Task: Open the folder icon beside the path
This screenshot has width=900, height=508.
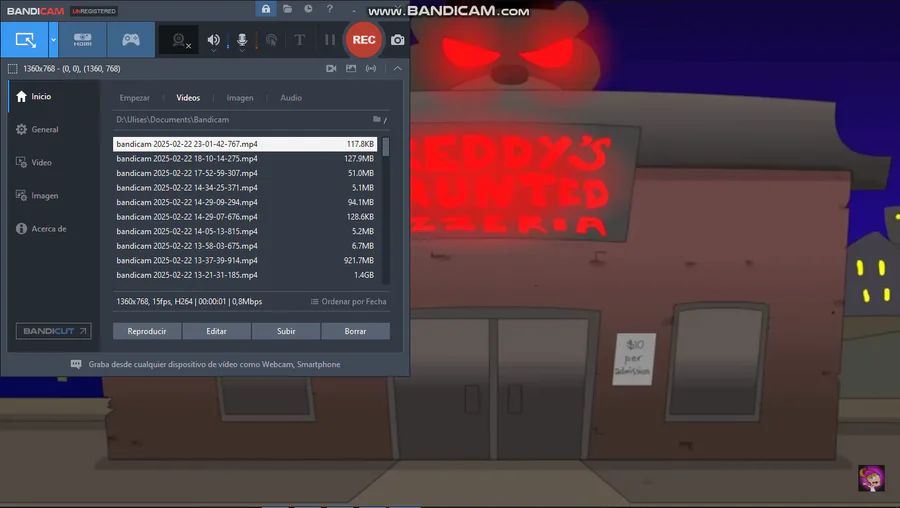Action: pos(379,119)
